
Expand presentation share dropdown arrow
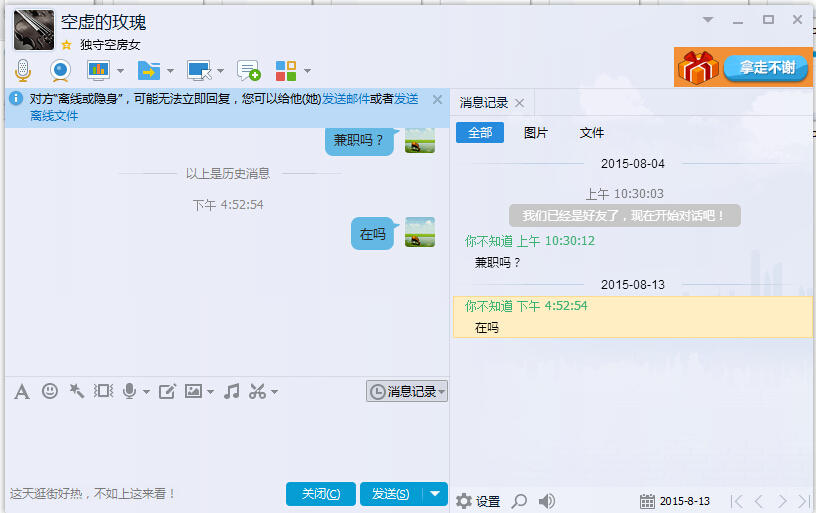pyautogui.click(x=121, y=70)
